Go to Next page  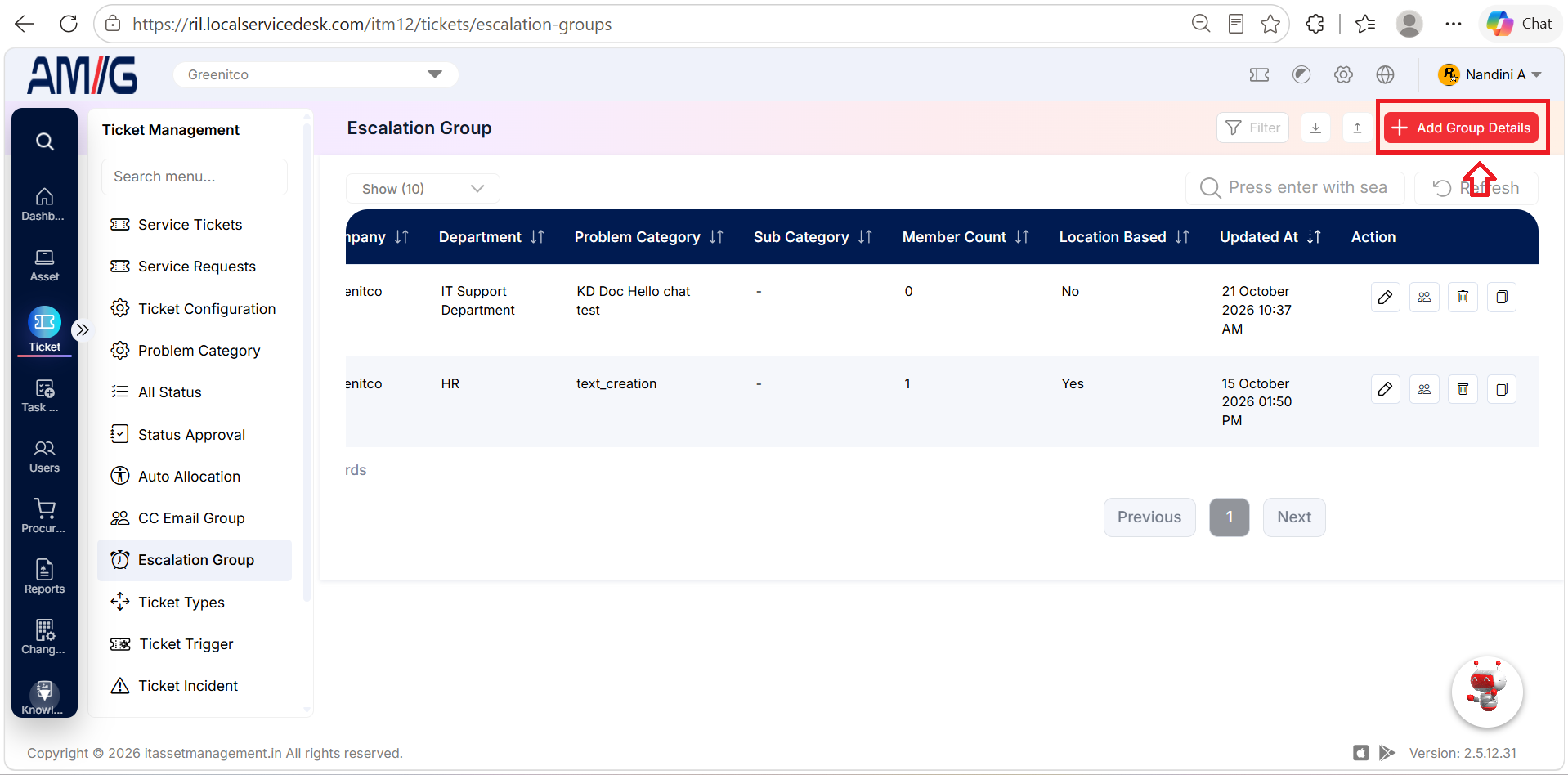1294,517
